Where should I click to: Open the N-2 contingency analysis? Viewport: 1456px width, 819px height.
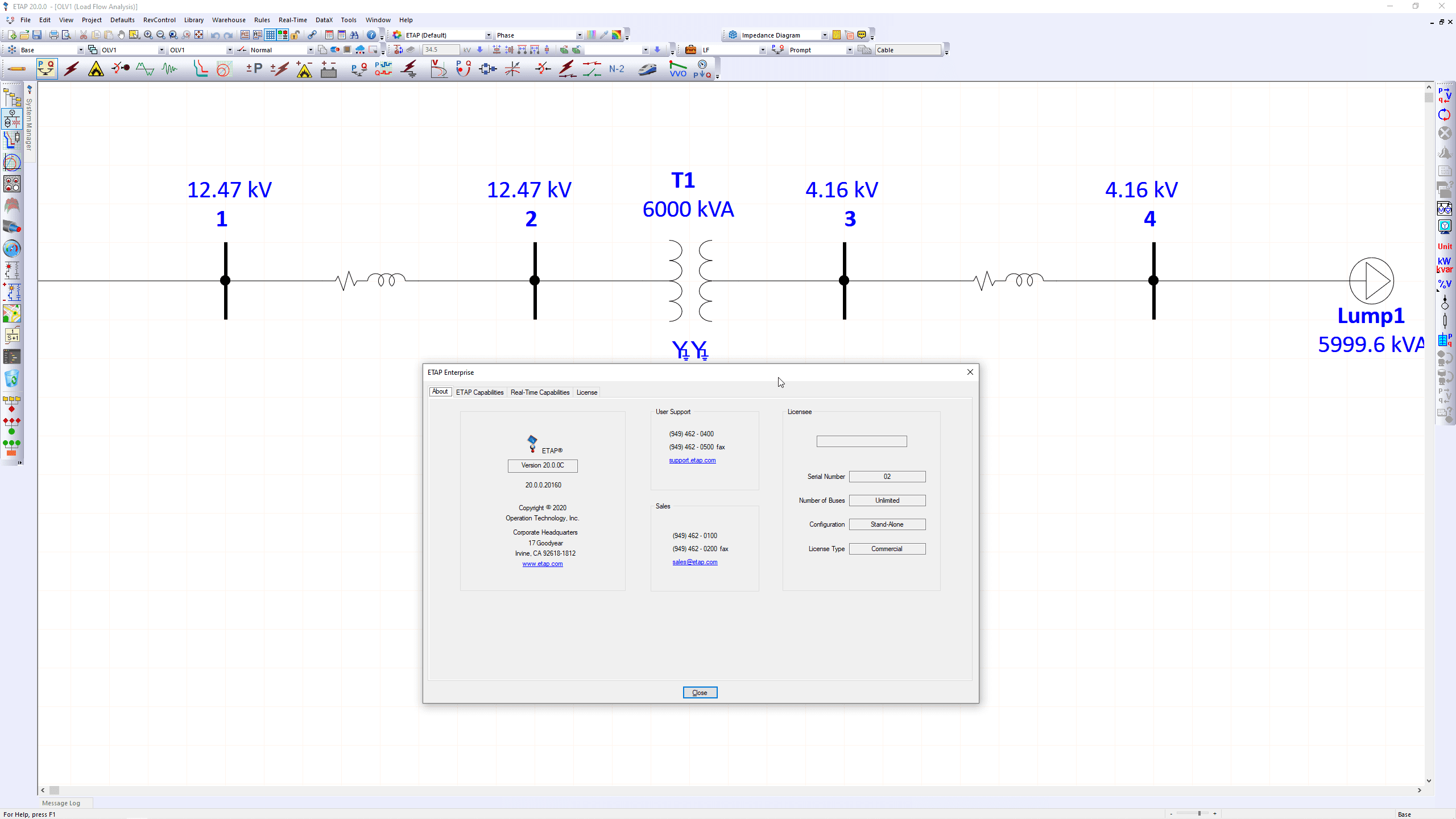coord(616,68)
